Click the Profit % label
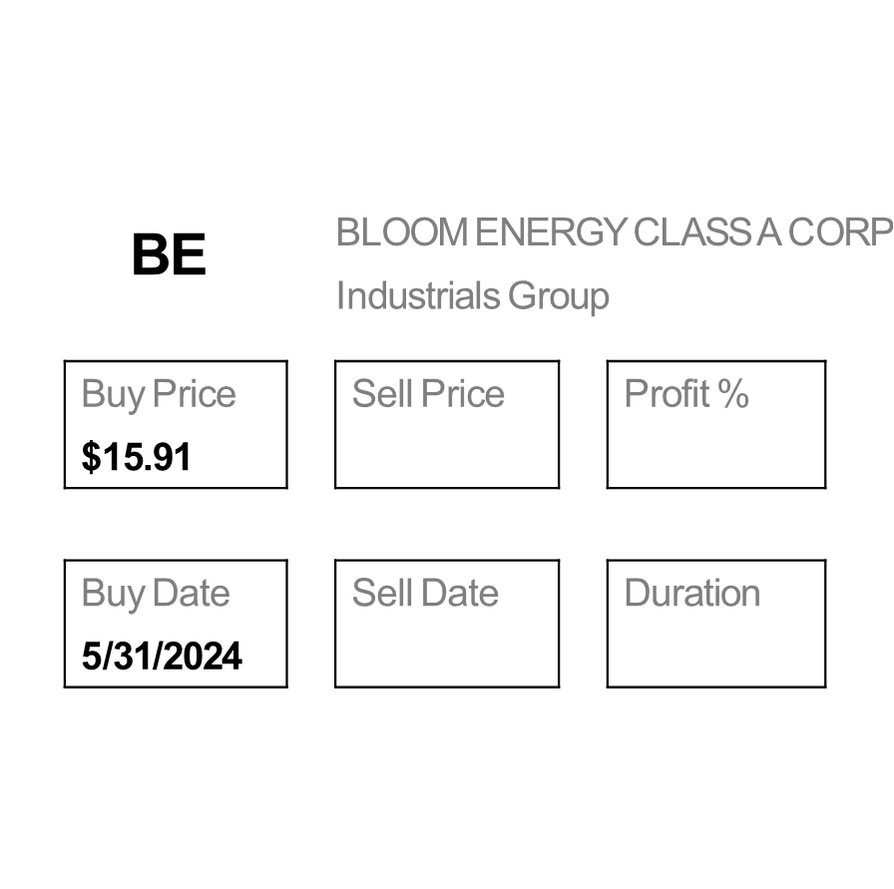Viewport: 894px width, 889px height. pyautogui.click(x=686, y=394)
